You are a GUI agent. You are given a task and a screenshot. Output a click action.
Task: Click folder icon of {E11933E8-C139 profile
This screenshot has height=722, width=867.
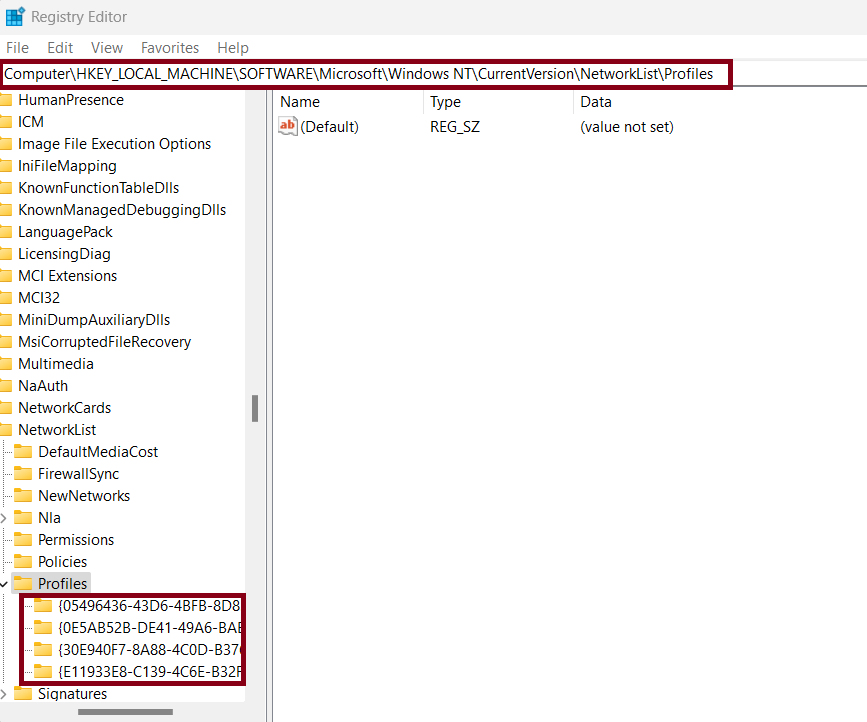tap(43, 672)
